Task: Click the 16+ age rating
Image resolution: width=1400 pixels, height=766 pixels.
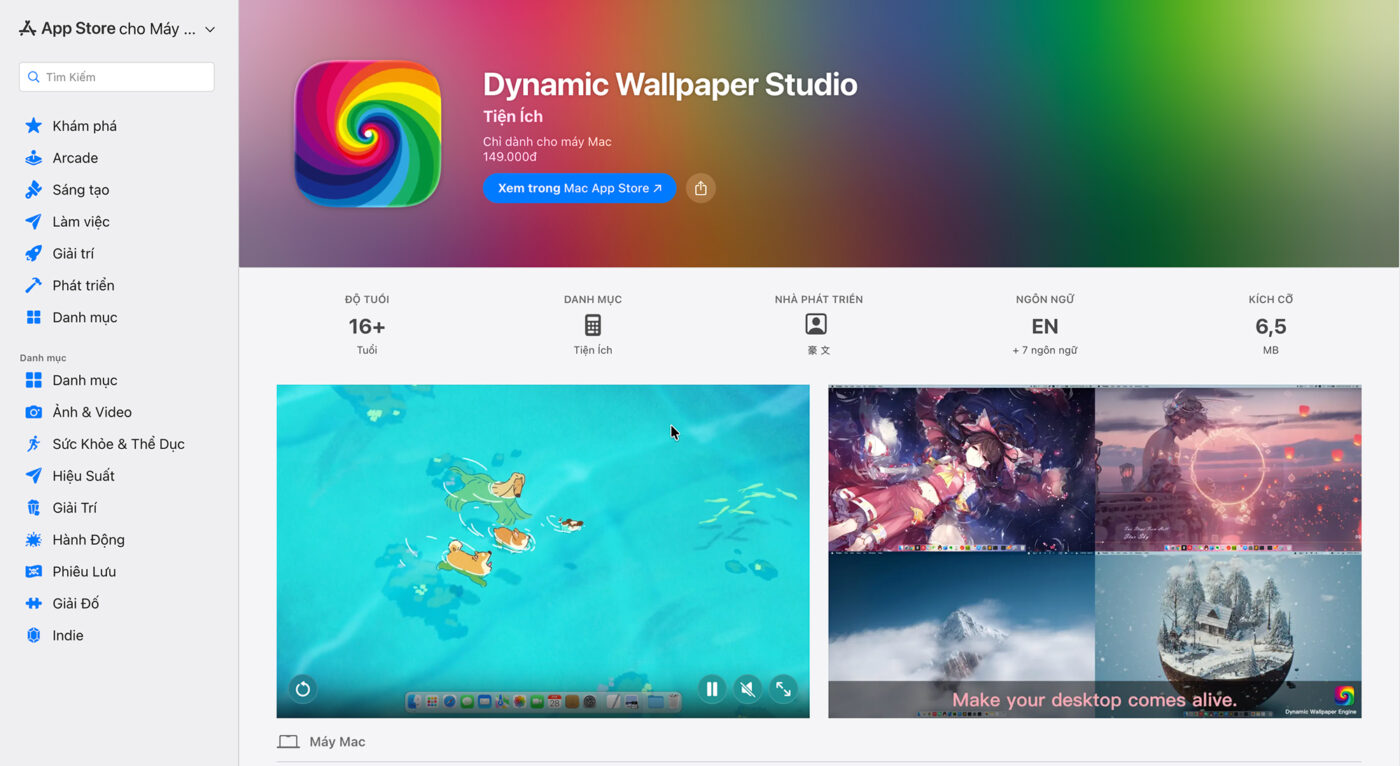Action: point(367,327)
